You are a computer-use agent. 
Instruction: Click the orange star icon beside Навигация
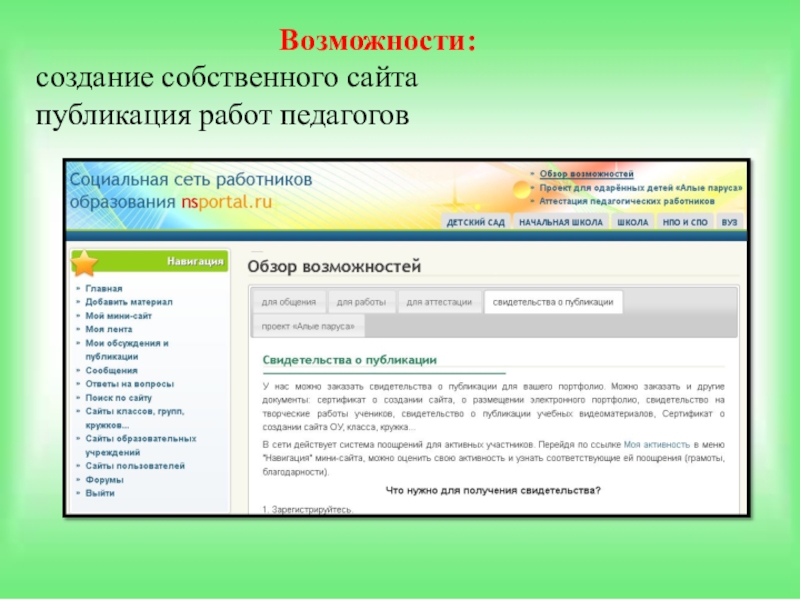(x=84, y=263)
